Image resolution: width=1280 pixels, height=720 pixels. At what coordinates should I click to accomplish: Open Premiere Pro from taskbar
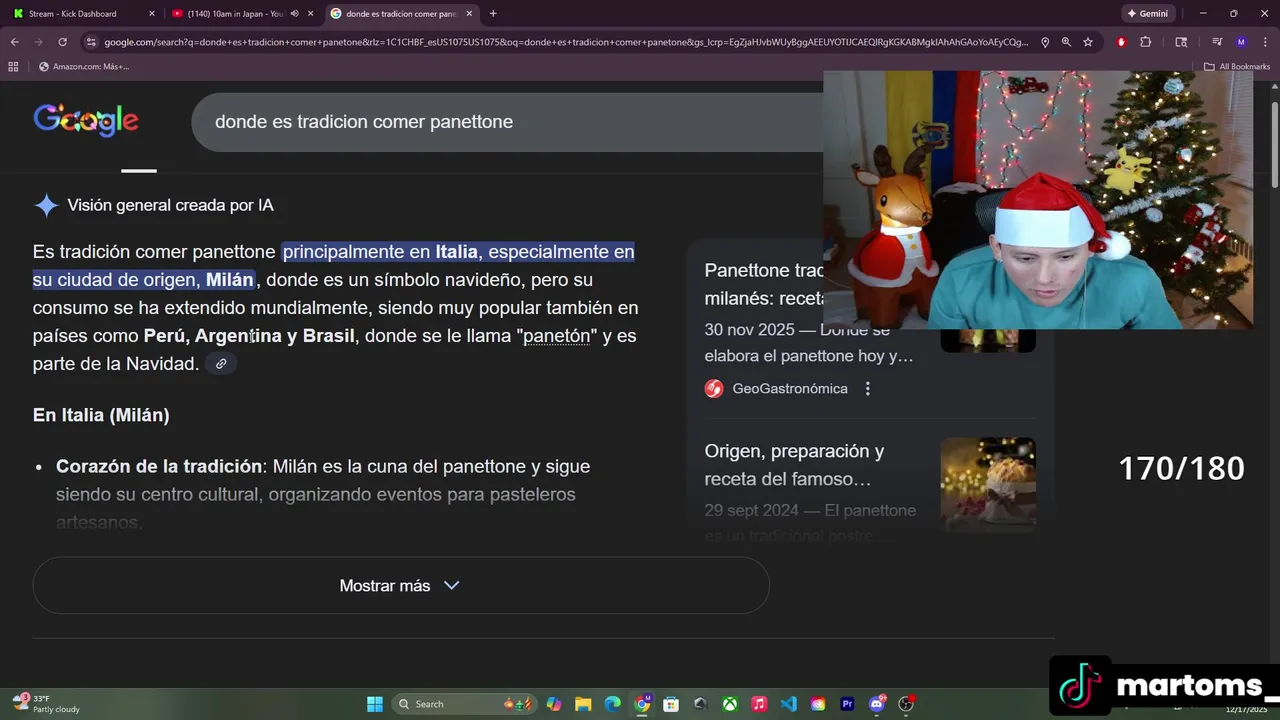click(x=848, y=704)
